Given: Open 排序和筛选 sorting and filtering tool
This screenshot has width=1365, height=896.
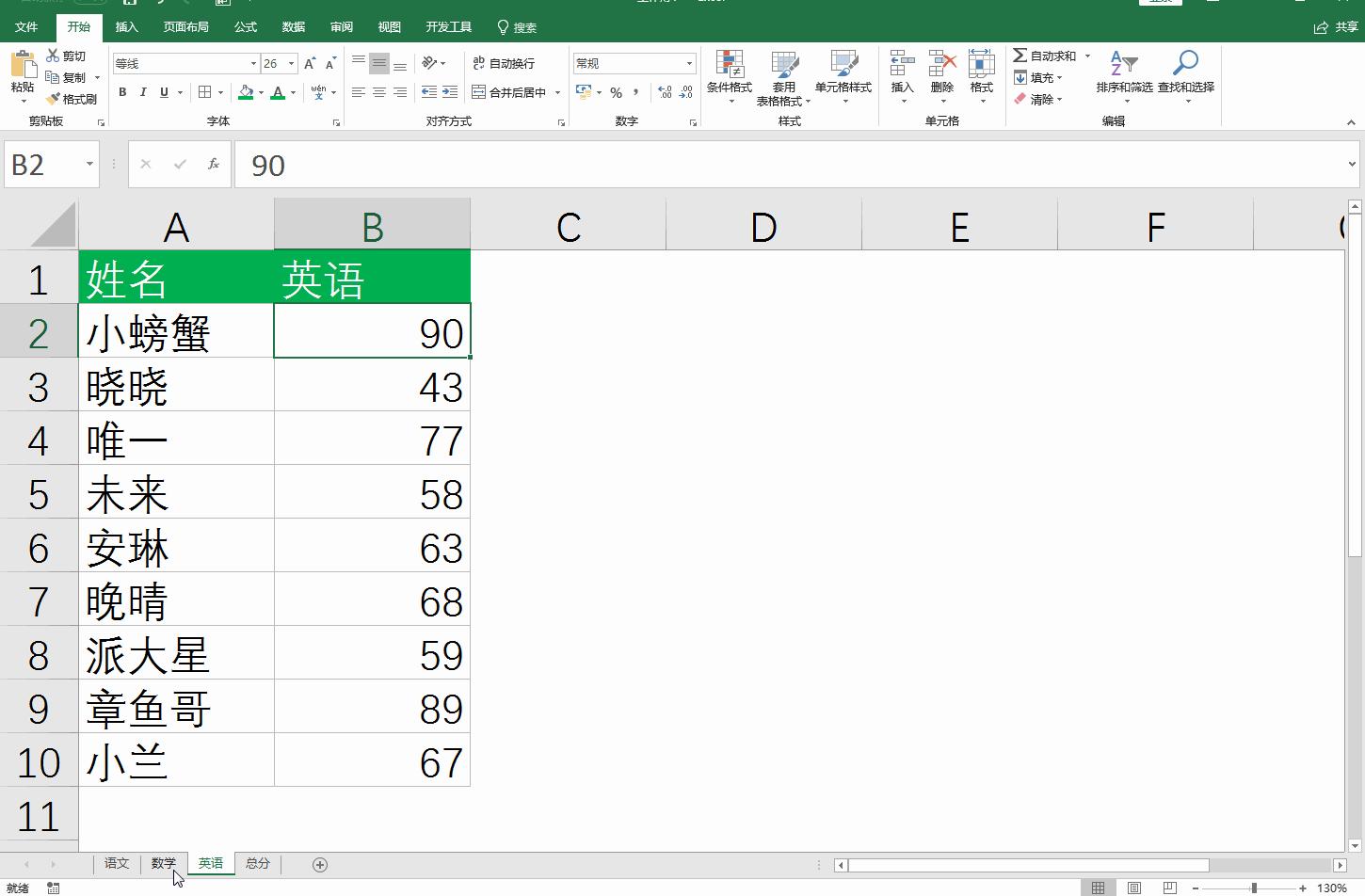Looking at the screenshot, I should [x=1122, y=75].
